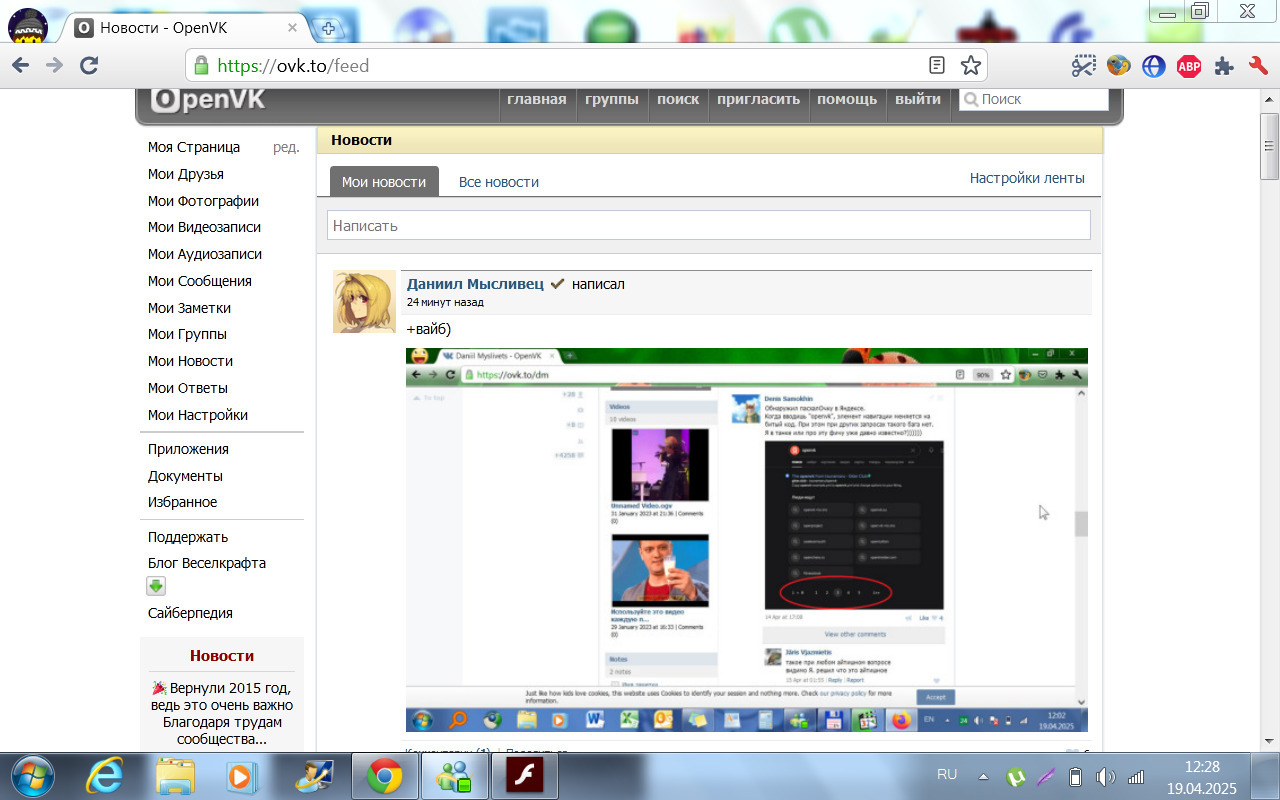Switch to Chrome in the taskbar
The width and height of the screenshot is (1280, 800).
[385, 776]
